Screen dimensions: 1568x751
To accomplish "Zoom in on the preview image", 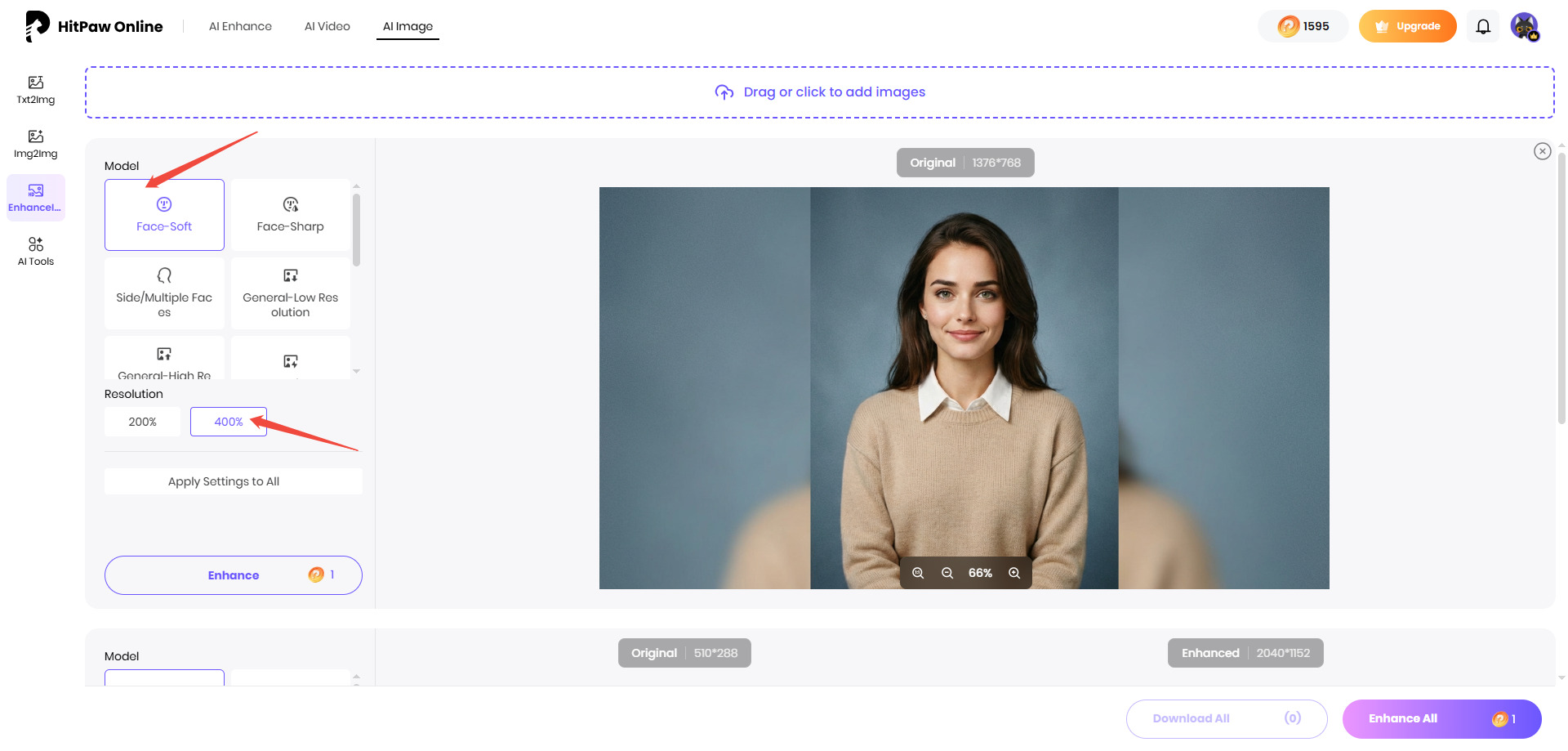I will pos(1014,573).
